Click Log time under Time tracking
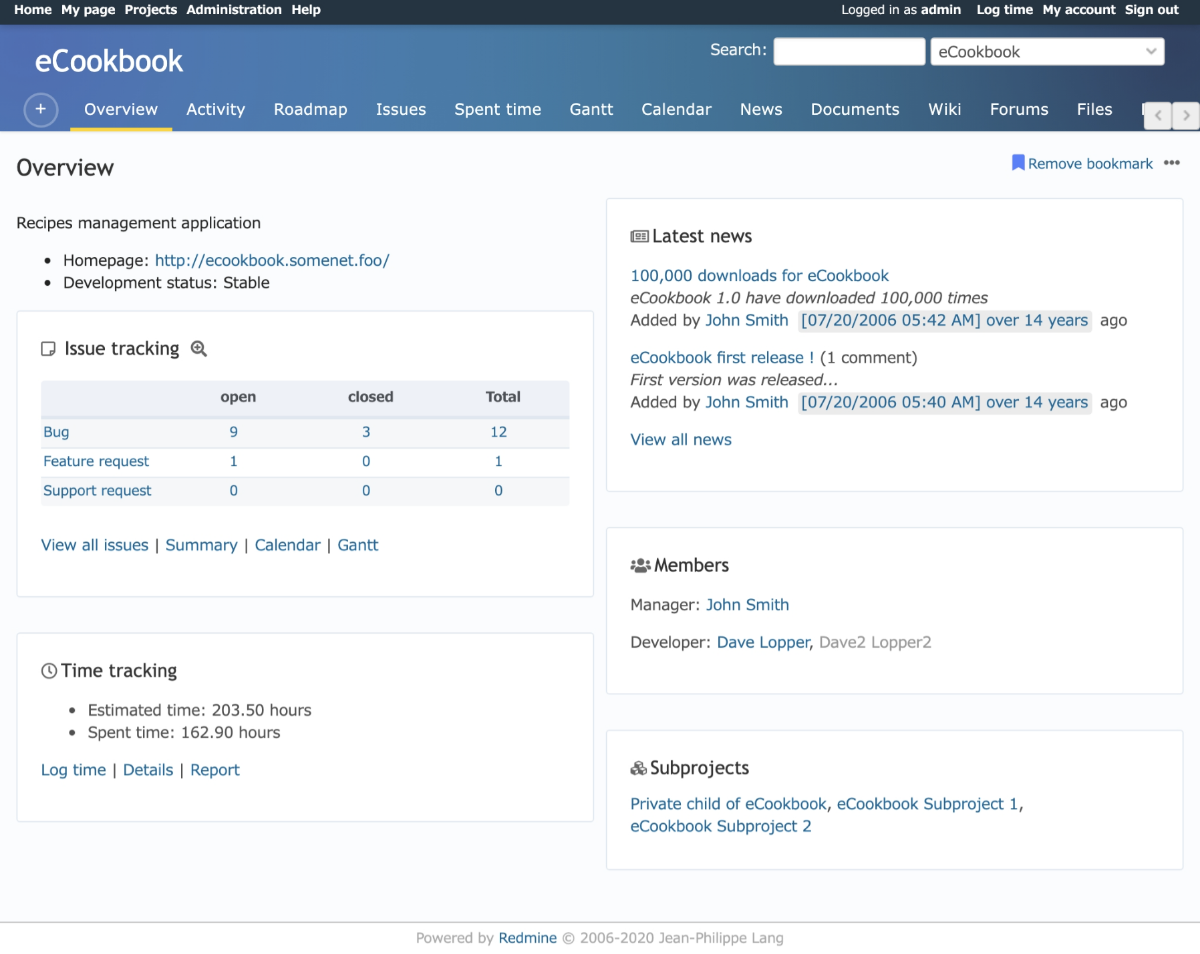Viewport: 1200px width, 954px height. pyautogui.click(x=73, y=770)
